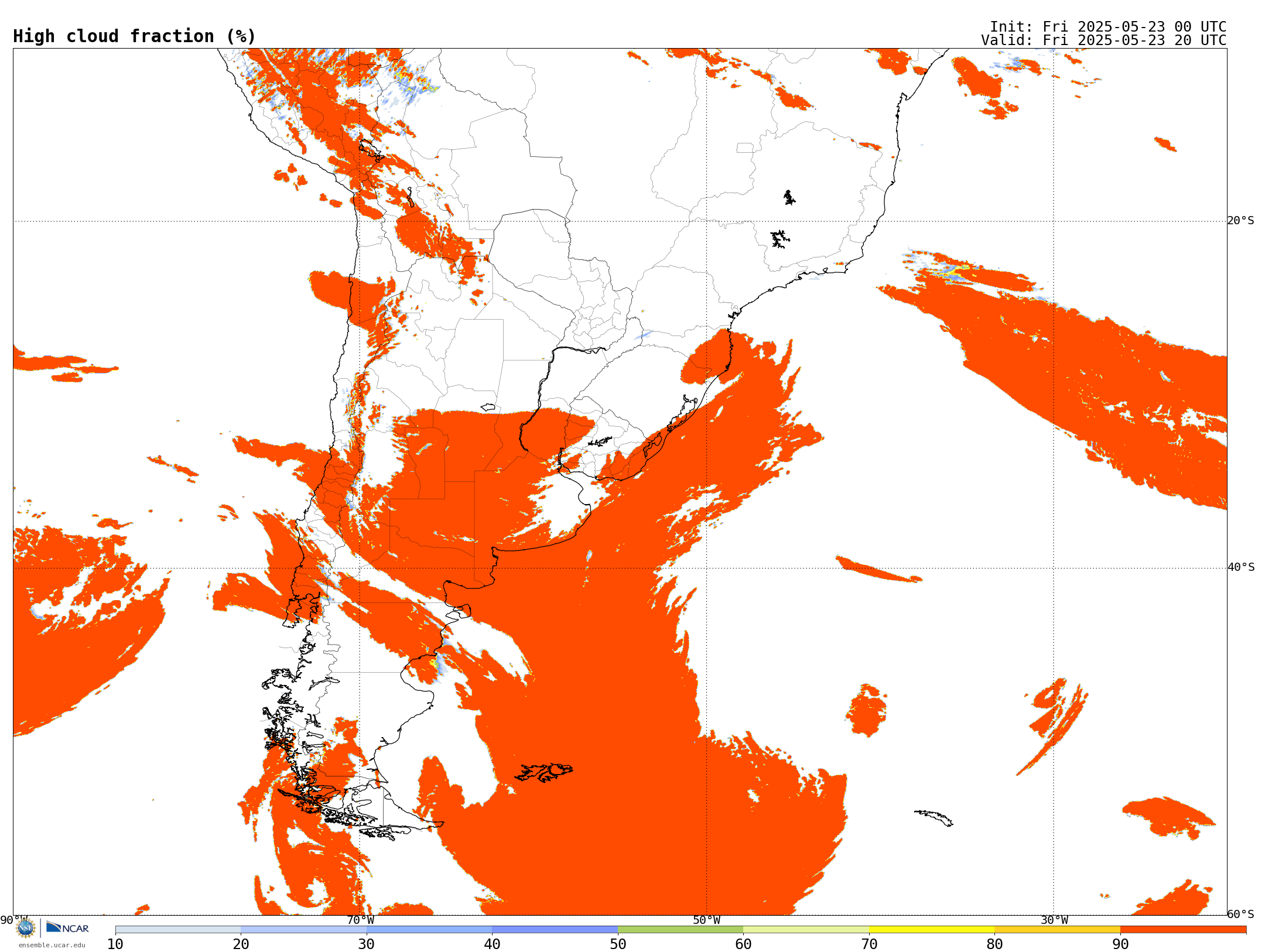Select the 'Init: Fri 2025-05-23 00 UTC' text
Viewport: 1265px width, 952px height.
tap(1107, 27)
